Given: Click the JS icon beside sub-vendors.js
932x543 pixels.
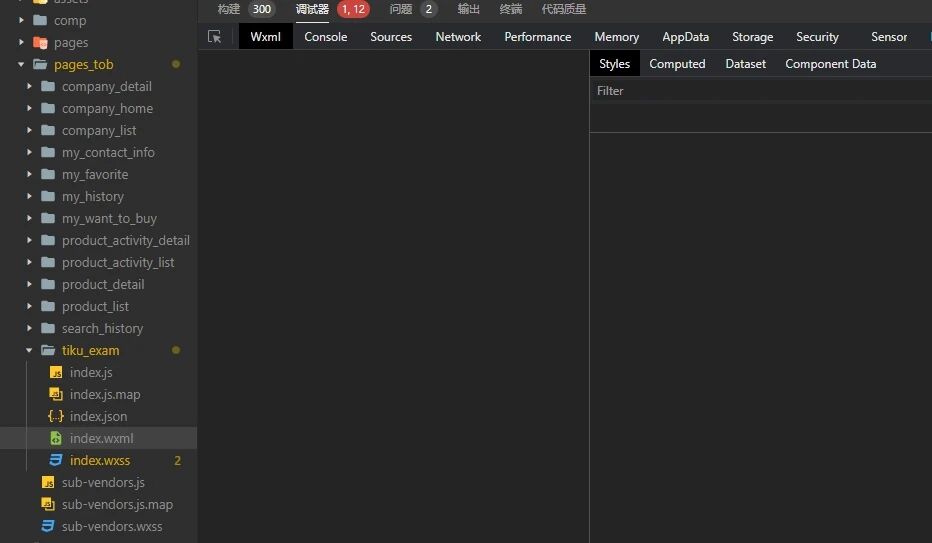Looking at the screenshot, I should 48,482.
